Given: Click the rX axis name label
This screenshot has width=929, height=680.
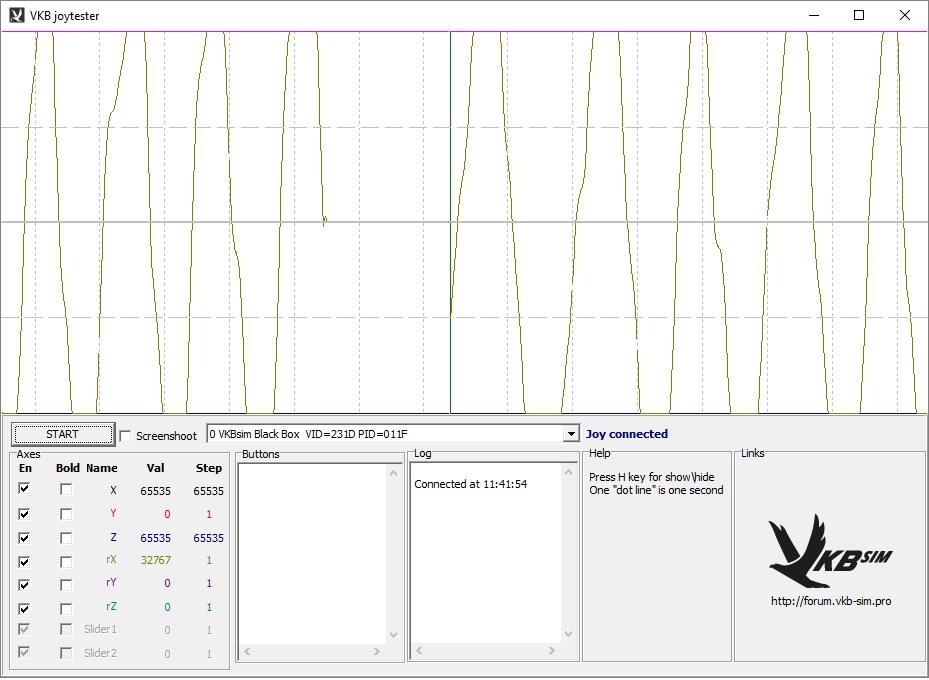Looking at the screenshot, I should 111,559.
